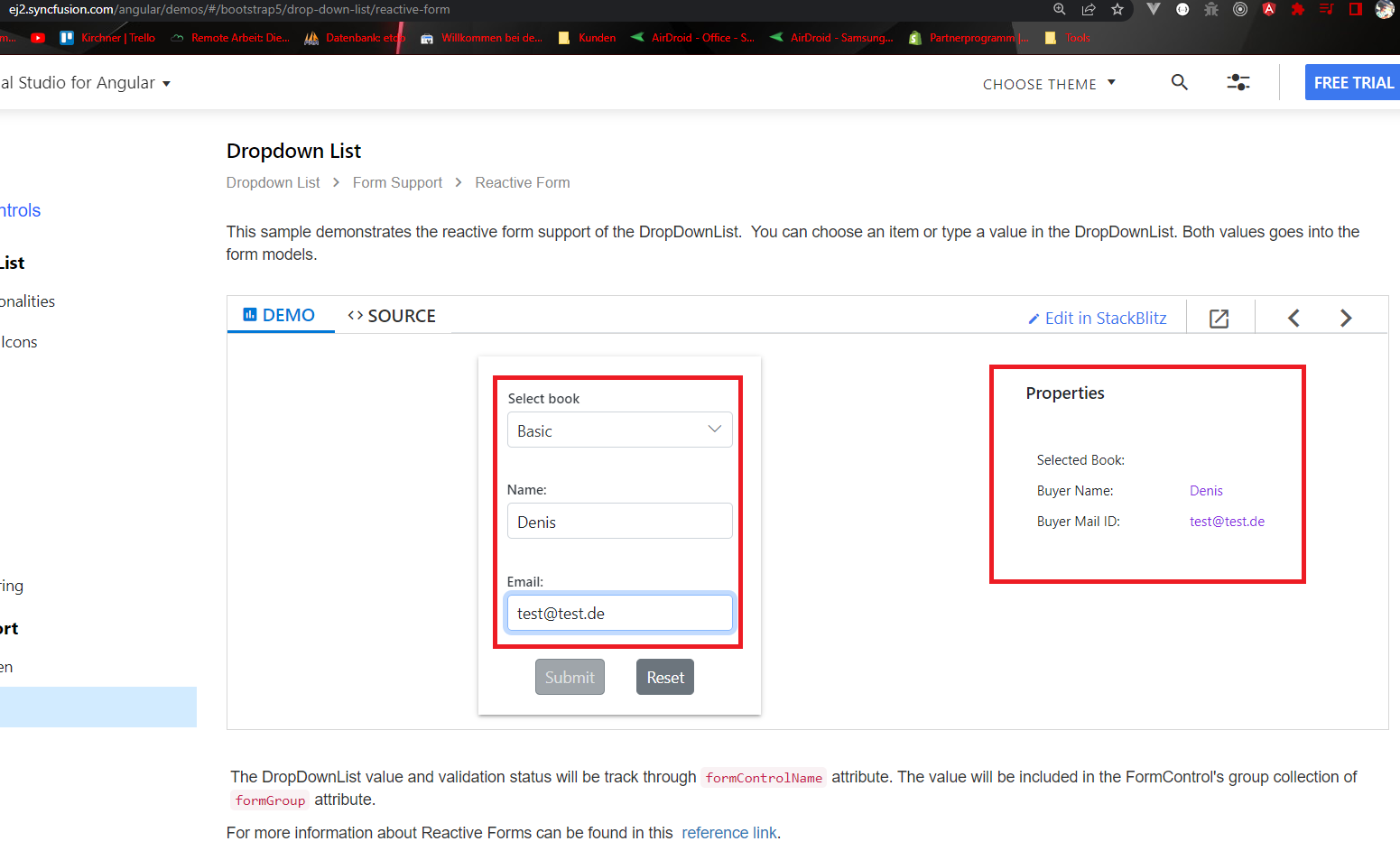Click the search magnifier icon in header

pyautogui.click(x=1179, y=82)
